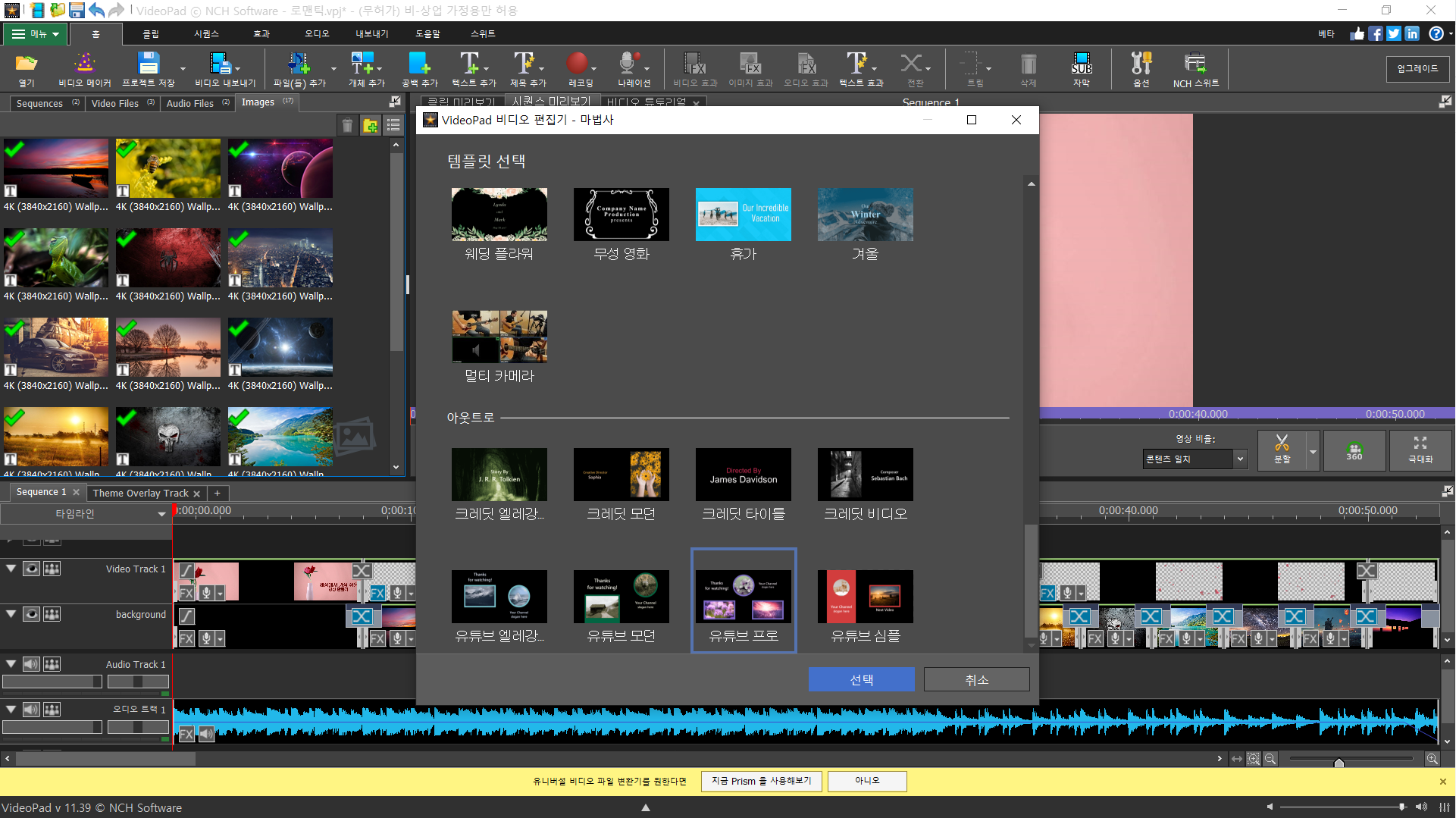This screenshot has width=1456, height=818.
Task: Click the 360 video camera button
Action: coord(1354,450)
